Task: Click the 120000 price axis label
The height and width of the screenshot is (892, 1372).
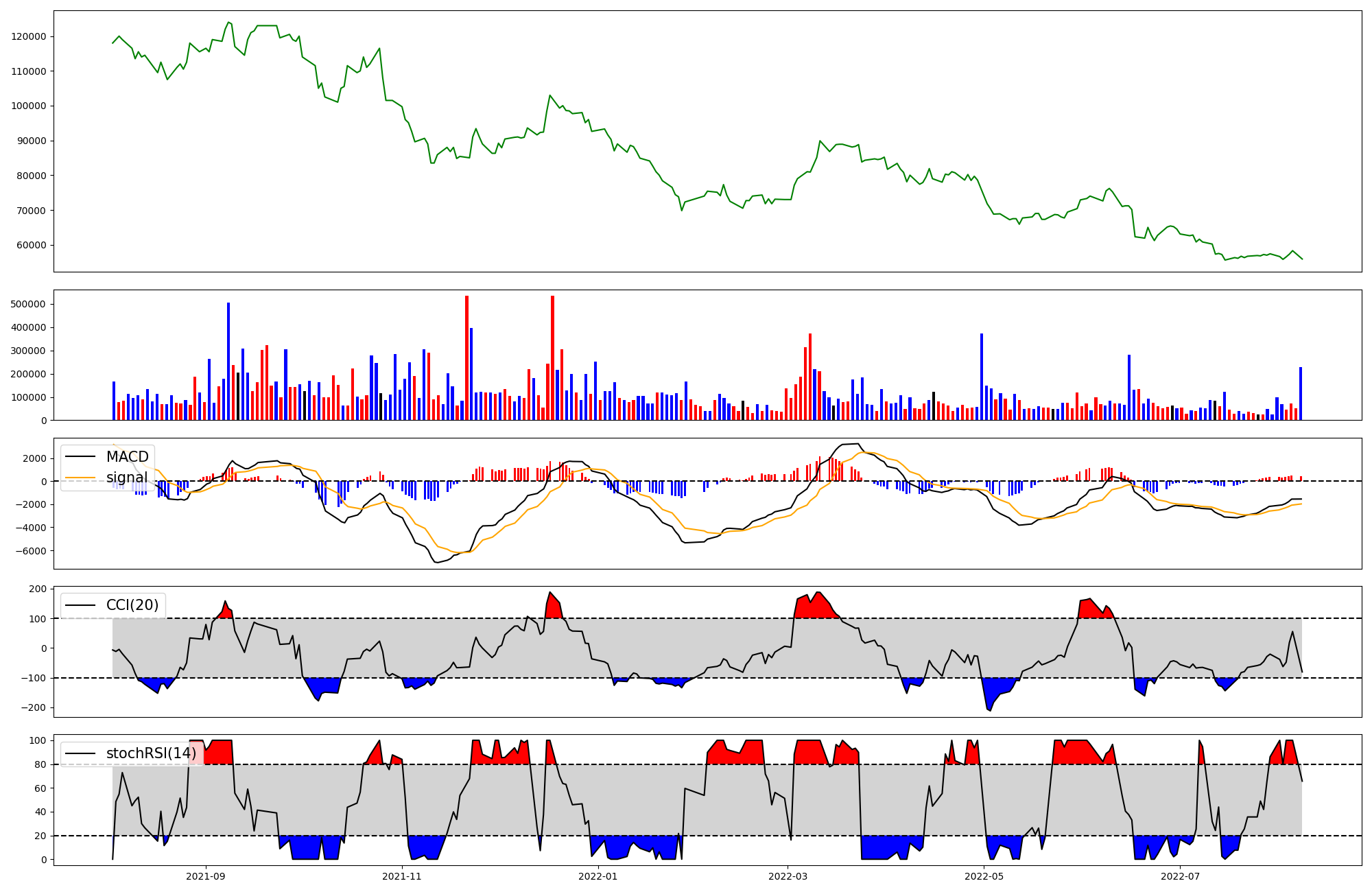Action: click(29, 36)
